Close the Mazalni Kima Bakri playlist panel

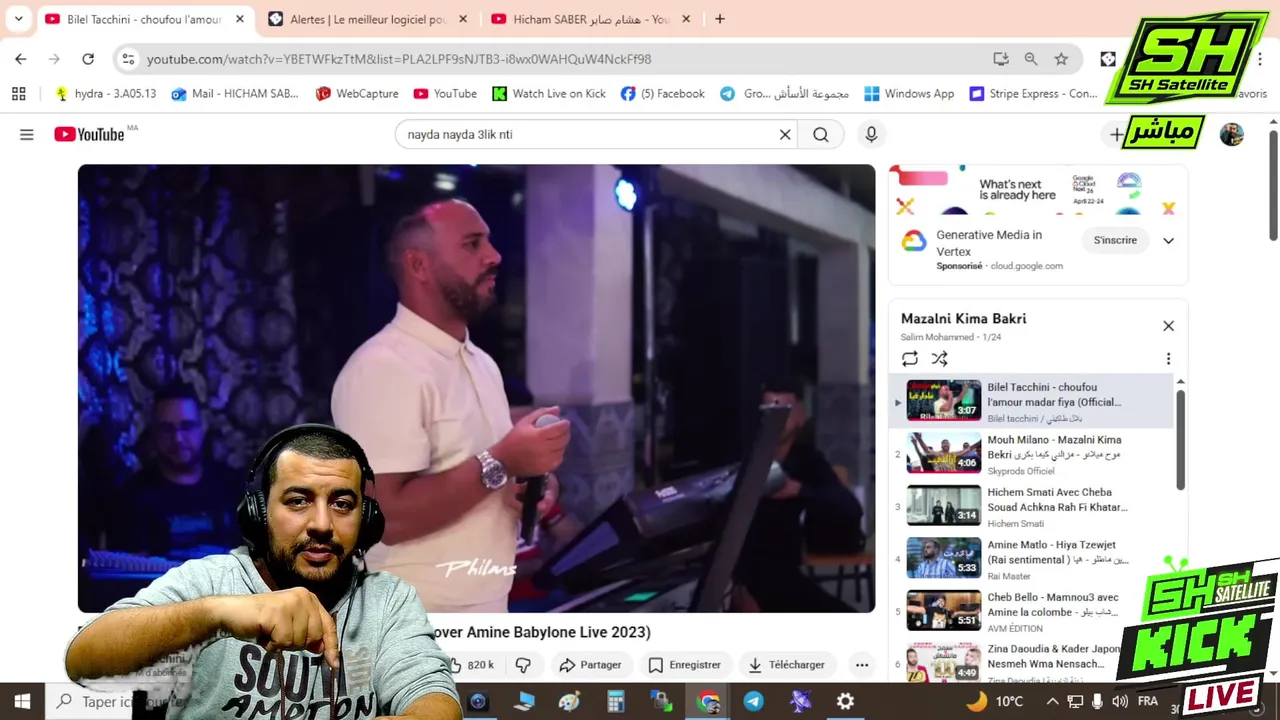(x=1168, y=326)
